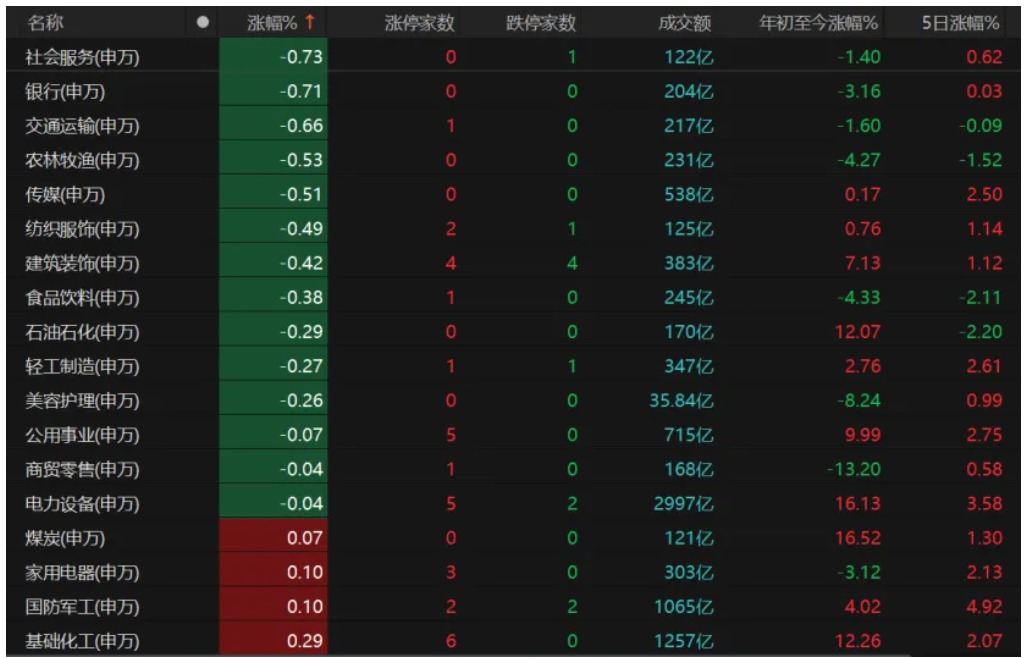Click the 名称 column header
Screen dimensions: 1027x658
(46, 22)
